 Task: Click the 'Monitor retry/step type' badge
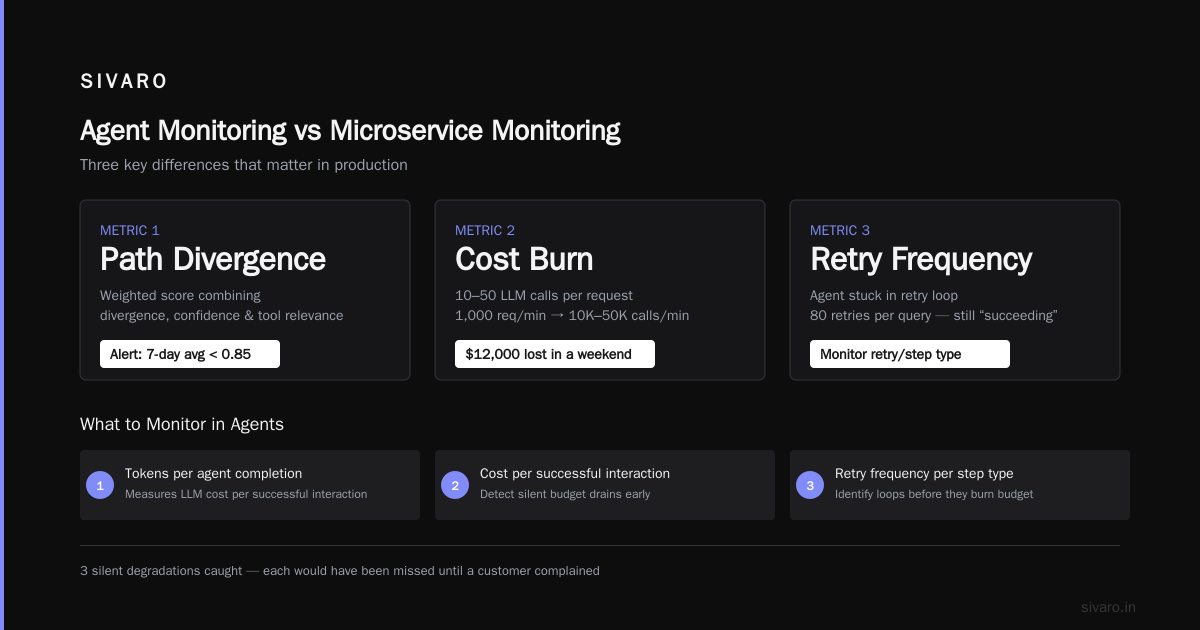[x=910, y=354]
